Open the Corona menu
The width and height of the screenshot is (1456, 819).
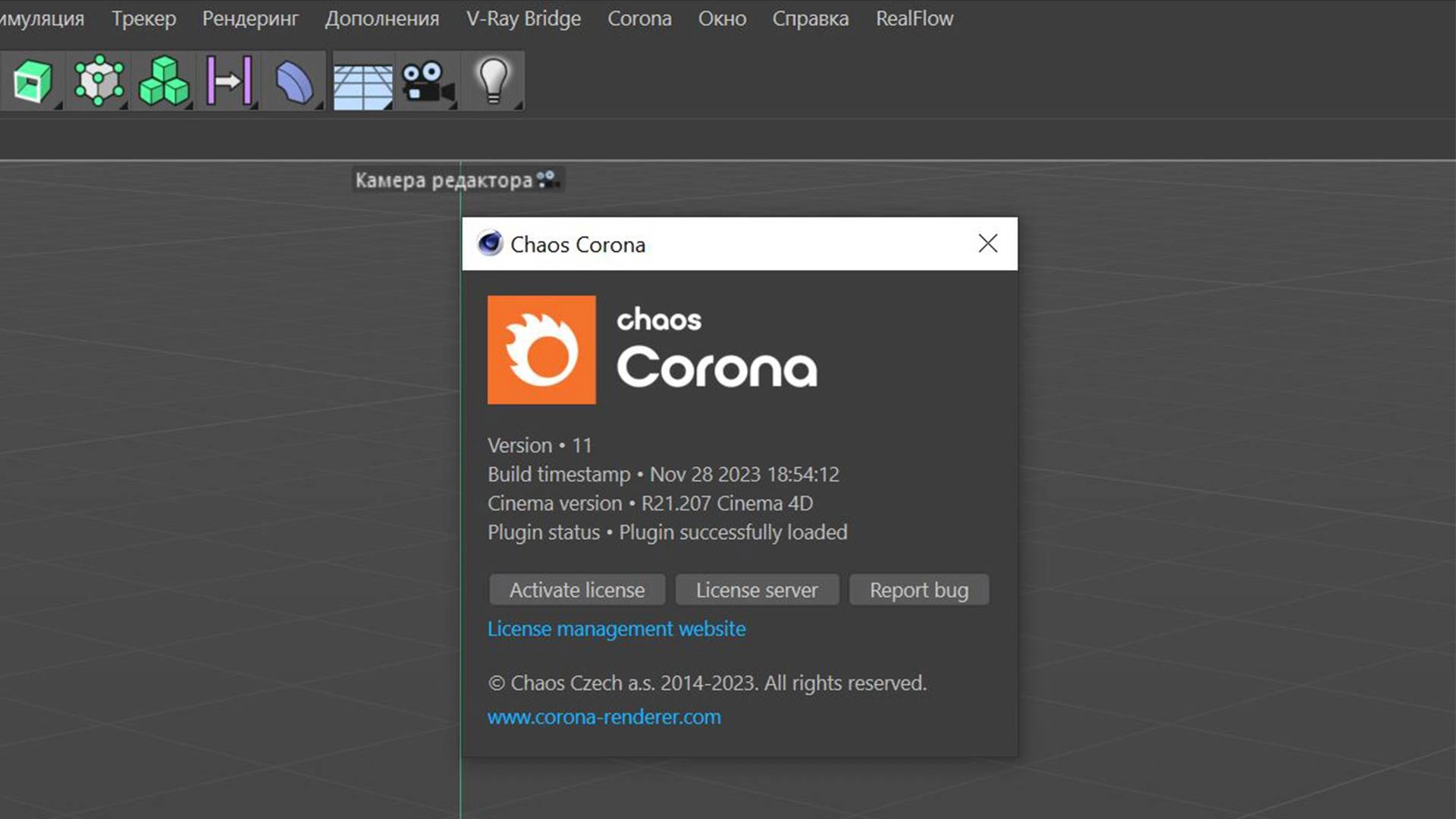click(x=639, y=18)
